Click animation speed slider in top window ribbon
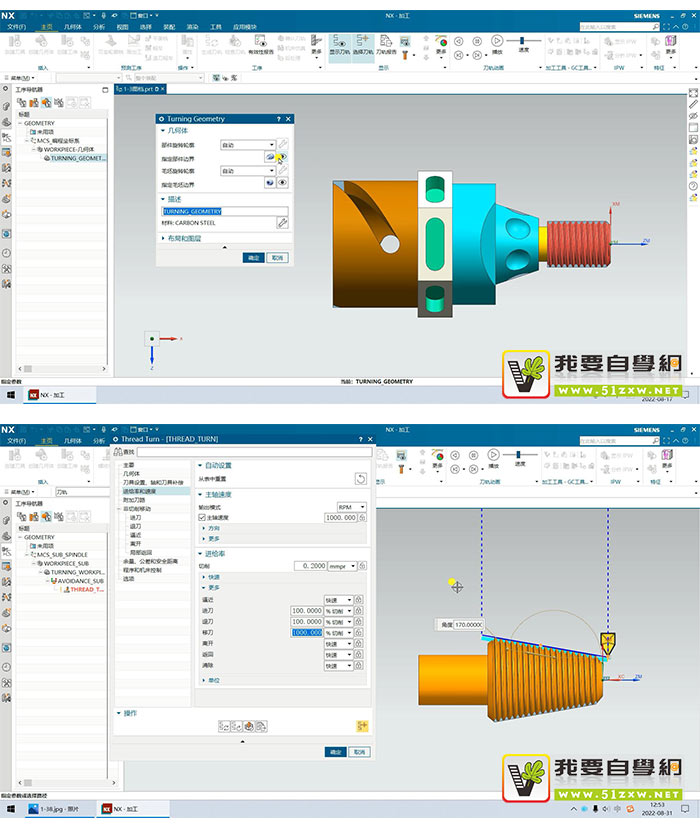Screen dimensions: 700x826 point(523,41)
